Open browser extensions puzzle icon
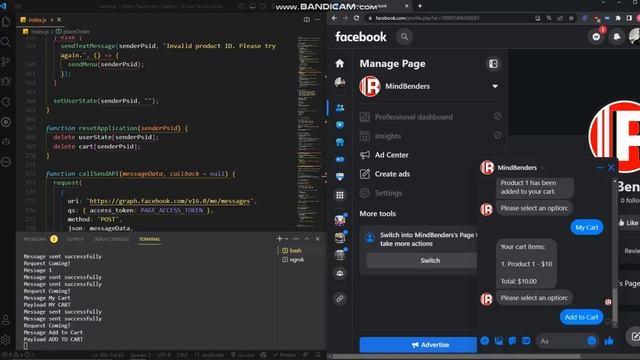Image resolution: width=640 pixels, height=360 pixels. tap(618, 18)
